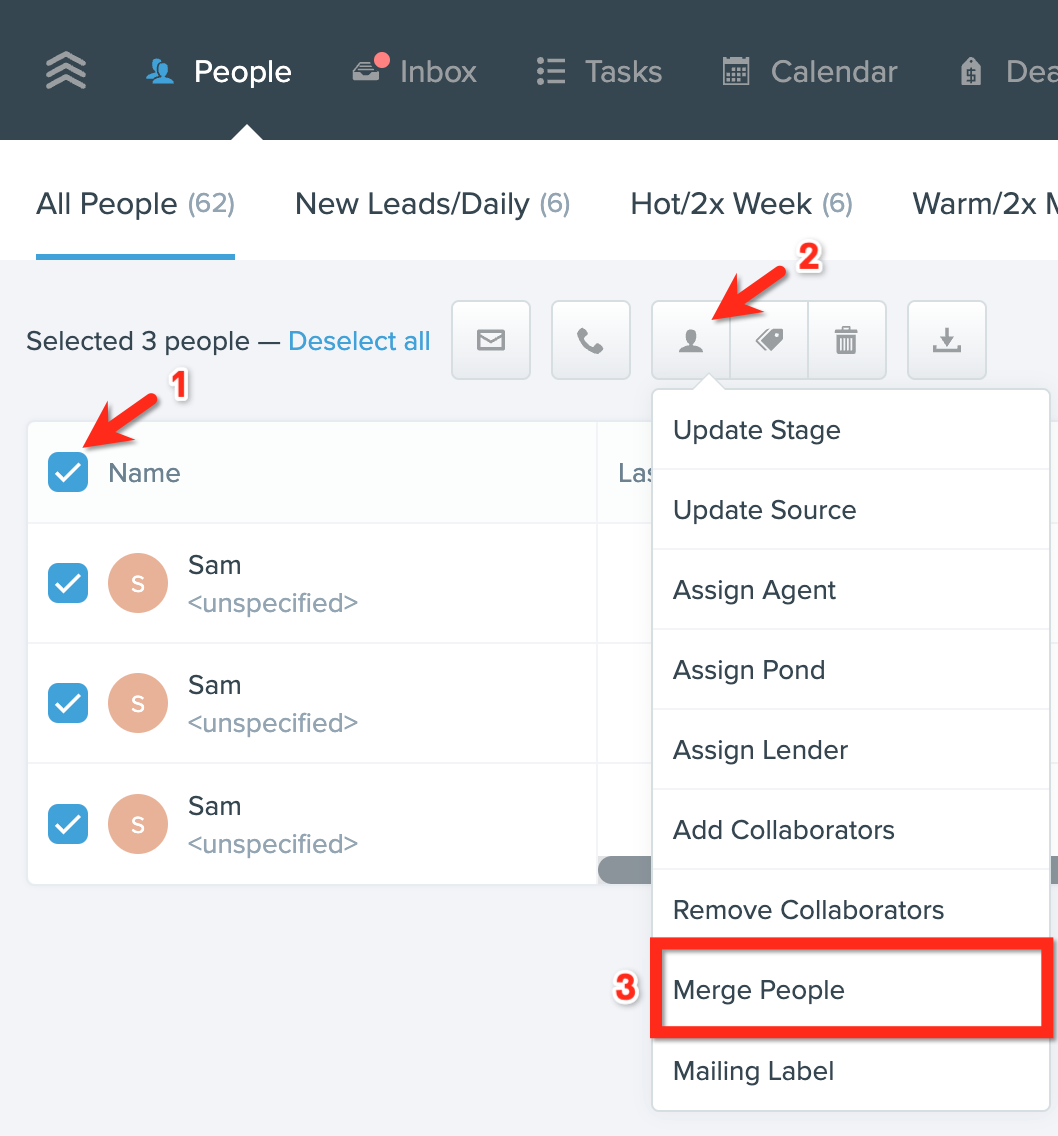
Task: Click the Tasks checklist icon
Action: (x=550, y=70)
